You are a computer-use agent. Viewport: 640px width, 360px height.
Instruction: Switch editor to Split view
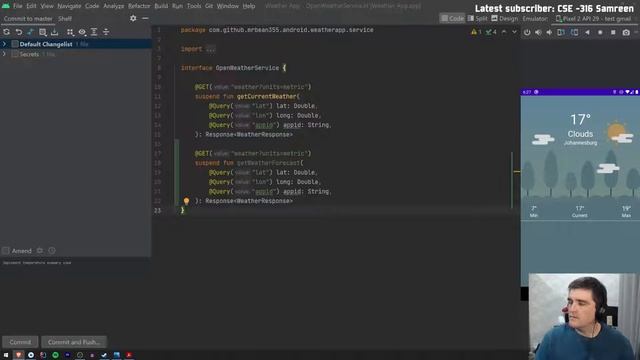click(x=478, y=18)
